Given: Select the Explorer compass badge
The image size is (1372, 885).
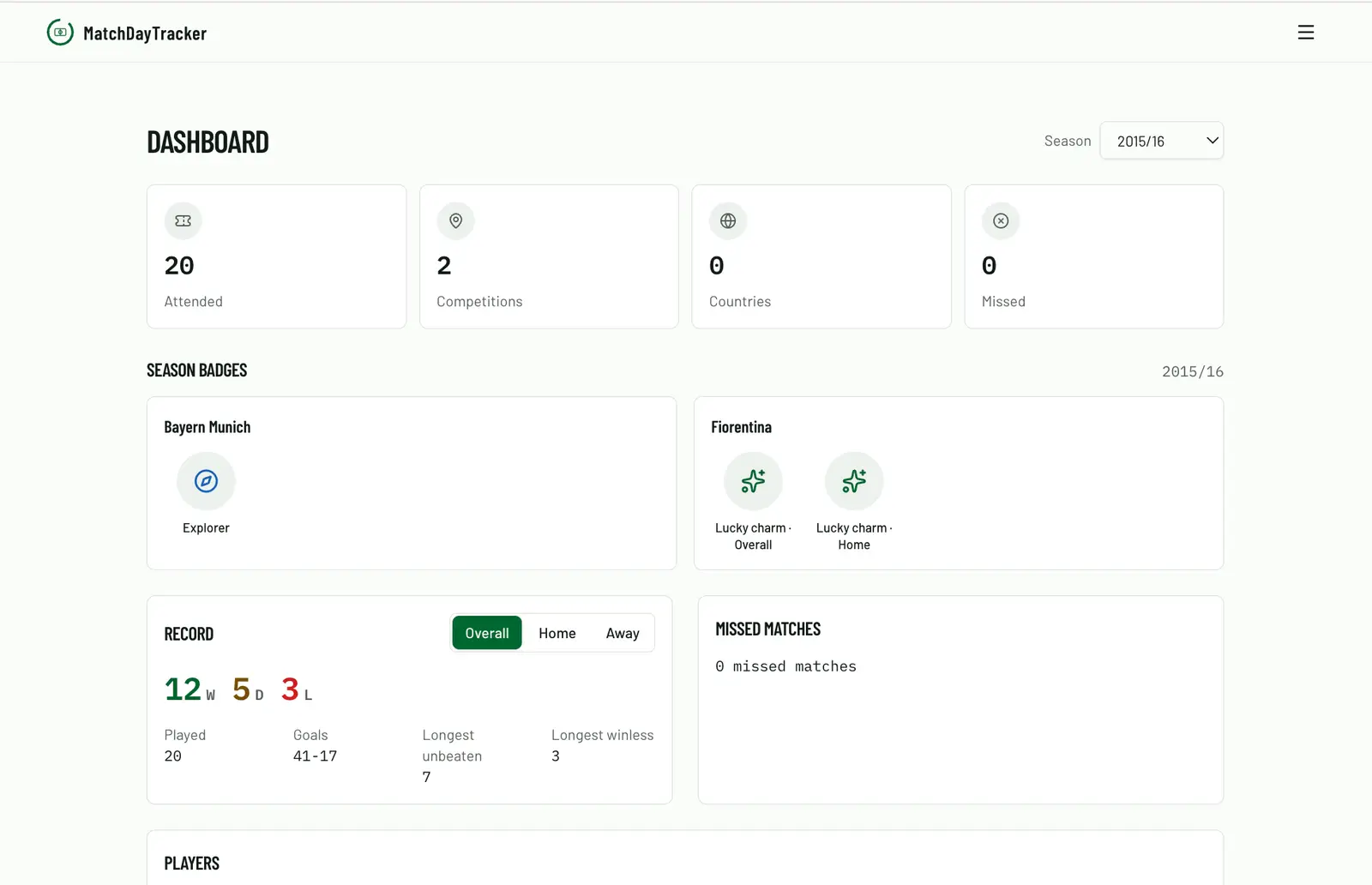Looking at the screenshot, I should coord(206,481).
